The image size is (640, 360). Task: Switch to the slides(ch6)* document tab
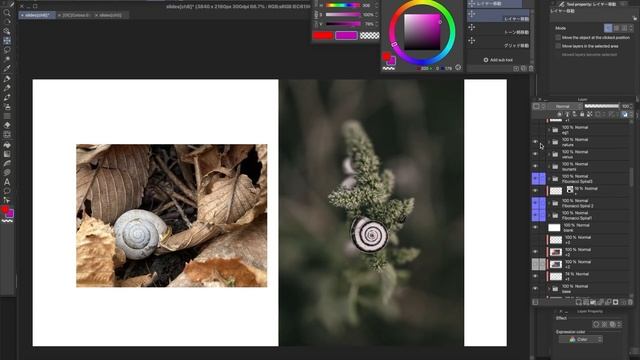tap(38, 15)
